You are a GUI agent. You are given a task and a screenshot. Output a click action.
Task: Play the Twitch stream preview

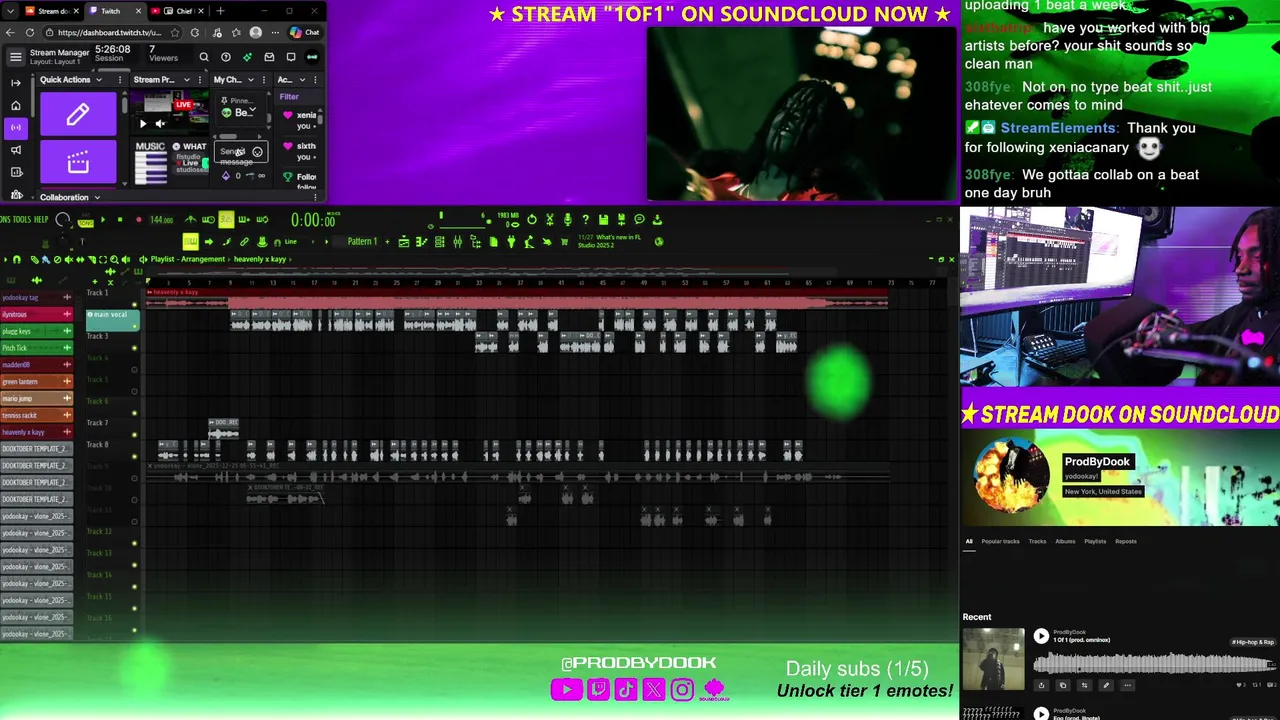pos(143,124)
